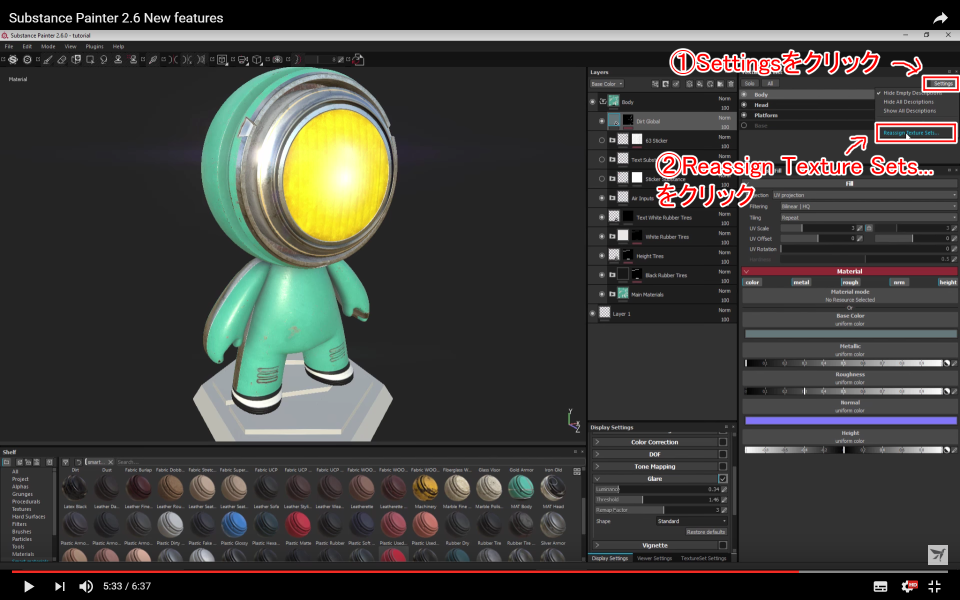Switch to the TextureSet Settings tab
Screen dimensions: 960x600
(703, 558)
